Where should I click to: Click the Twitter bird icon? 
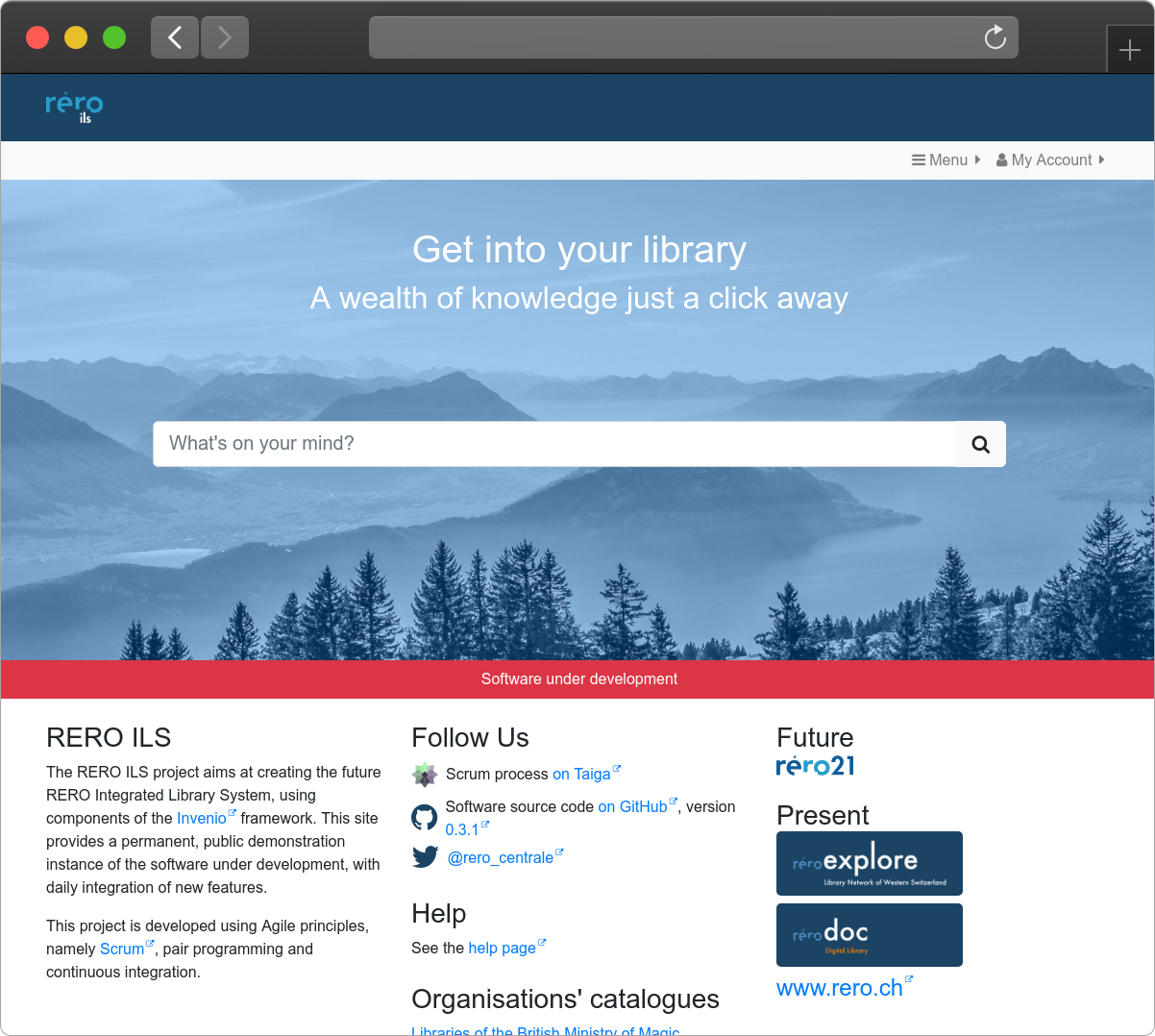tap(425, 856)
